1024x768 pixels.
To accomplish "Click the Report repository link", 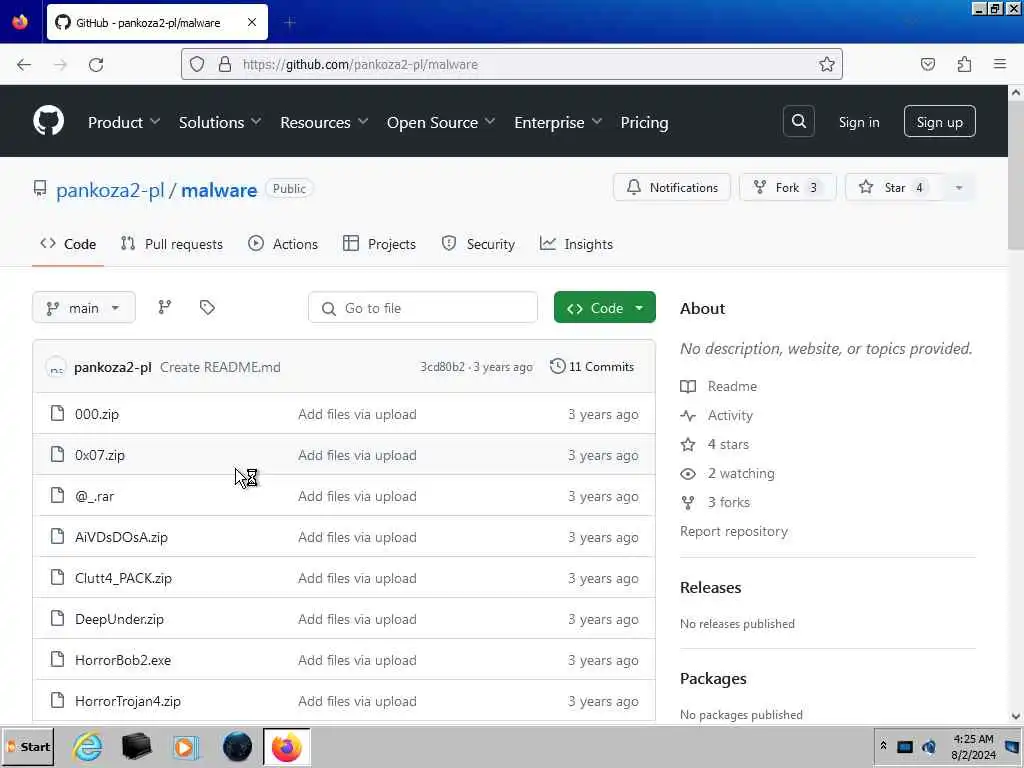I will (x=733, y=531).
